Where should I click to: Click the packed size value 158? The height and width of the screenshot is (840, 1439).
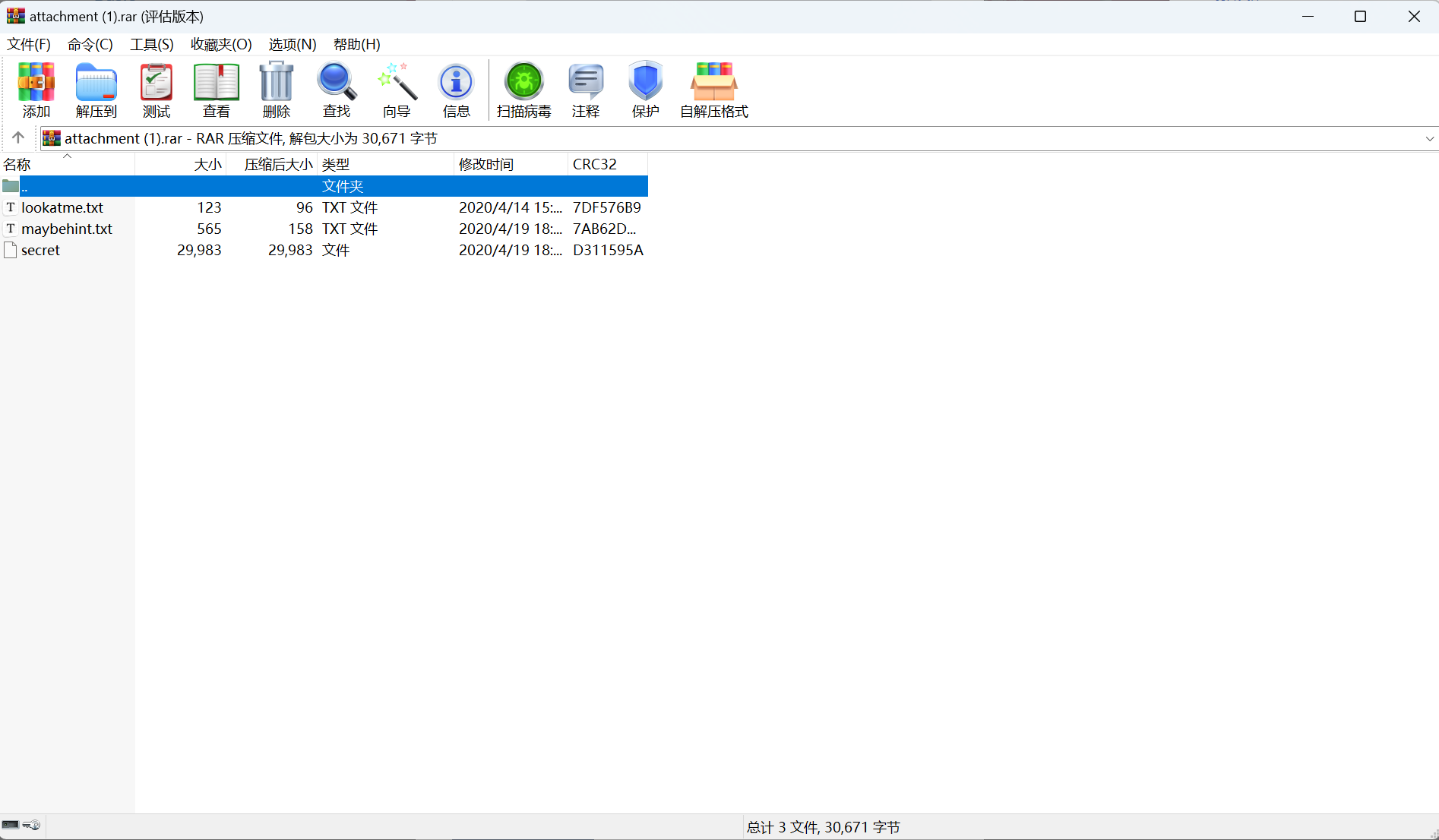[301, 229]
